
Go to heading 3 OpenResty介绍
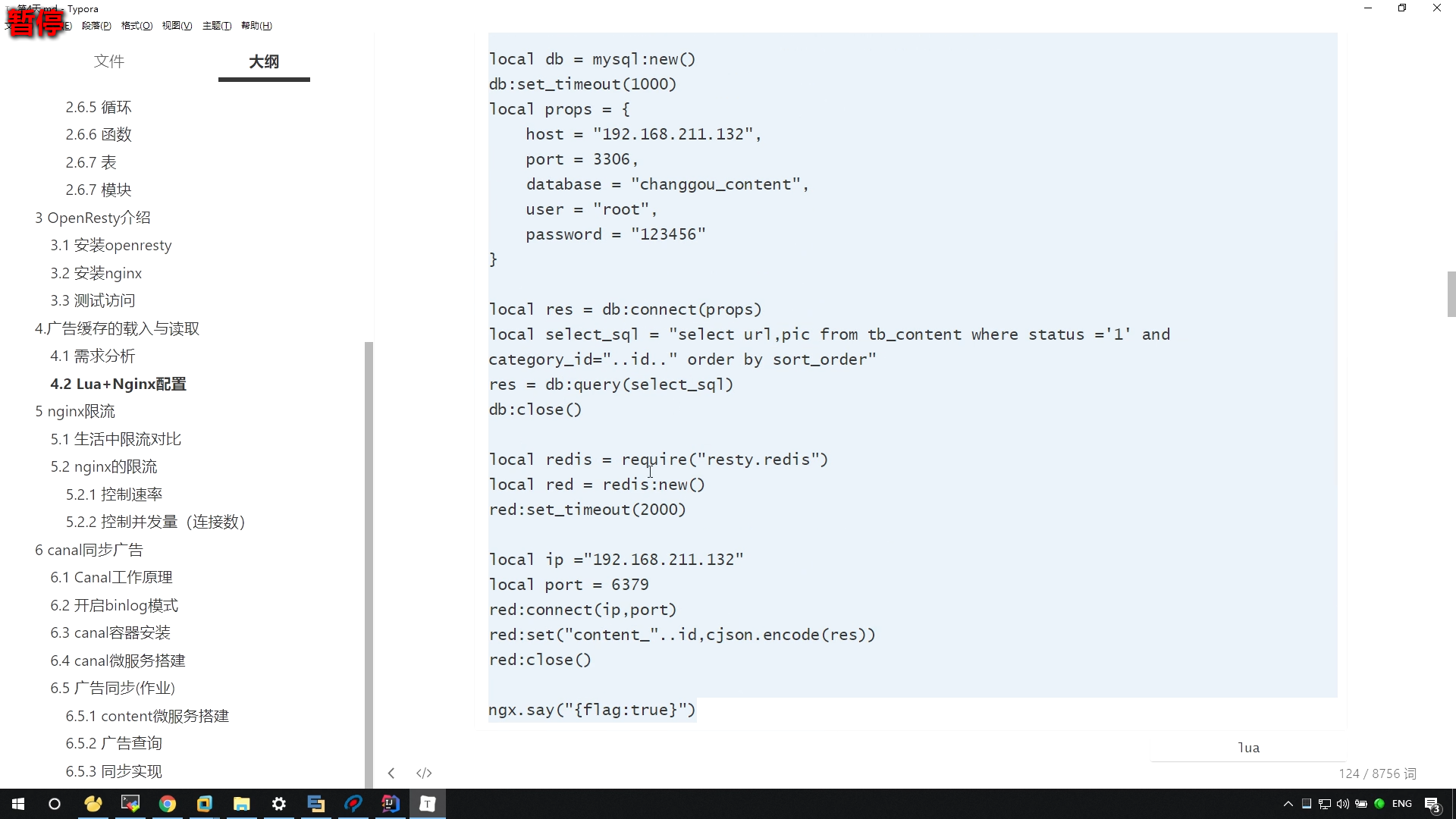(93, 218)
